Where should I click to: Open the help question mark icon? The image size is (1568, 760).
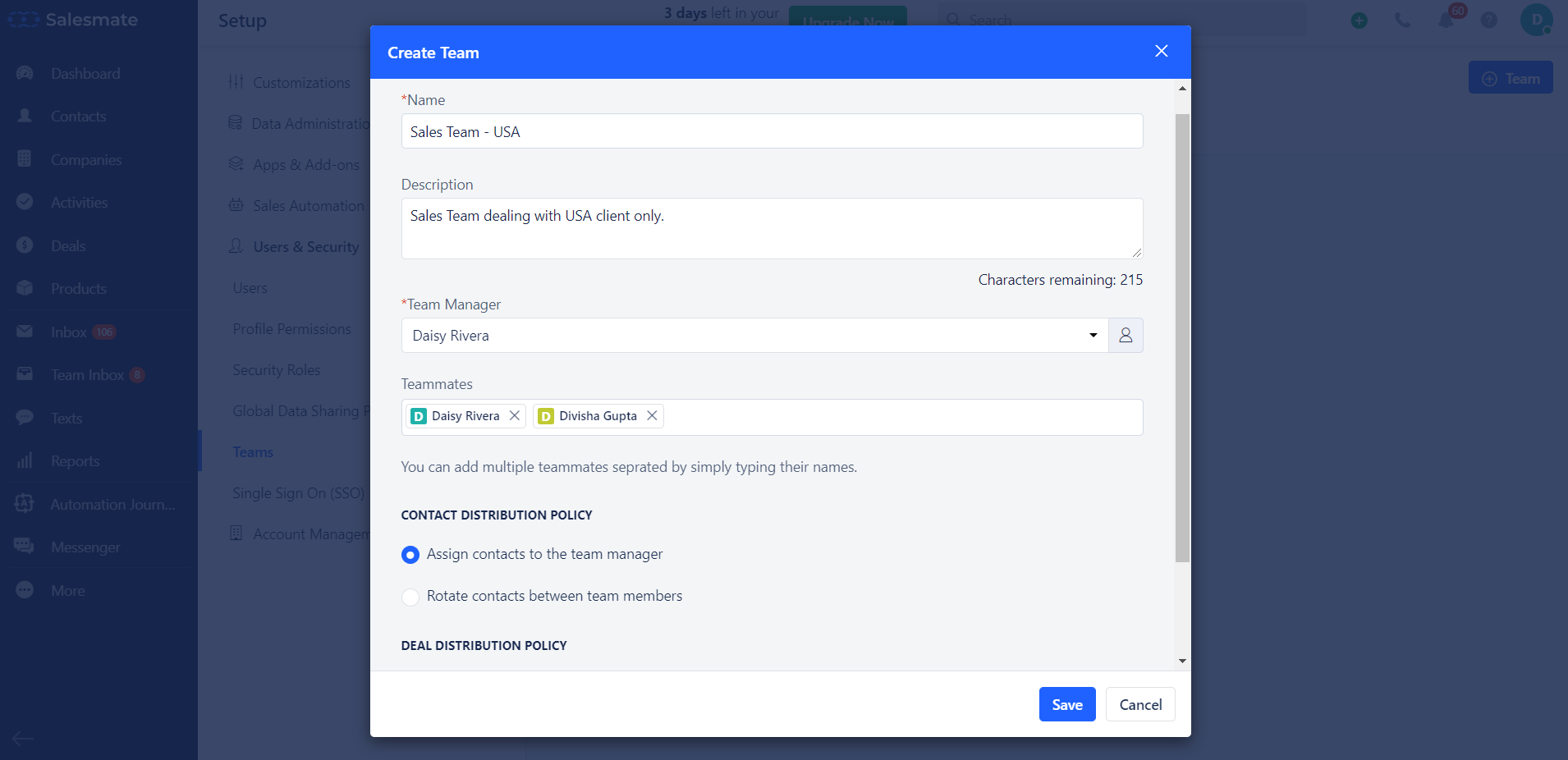(1489, 21)
